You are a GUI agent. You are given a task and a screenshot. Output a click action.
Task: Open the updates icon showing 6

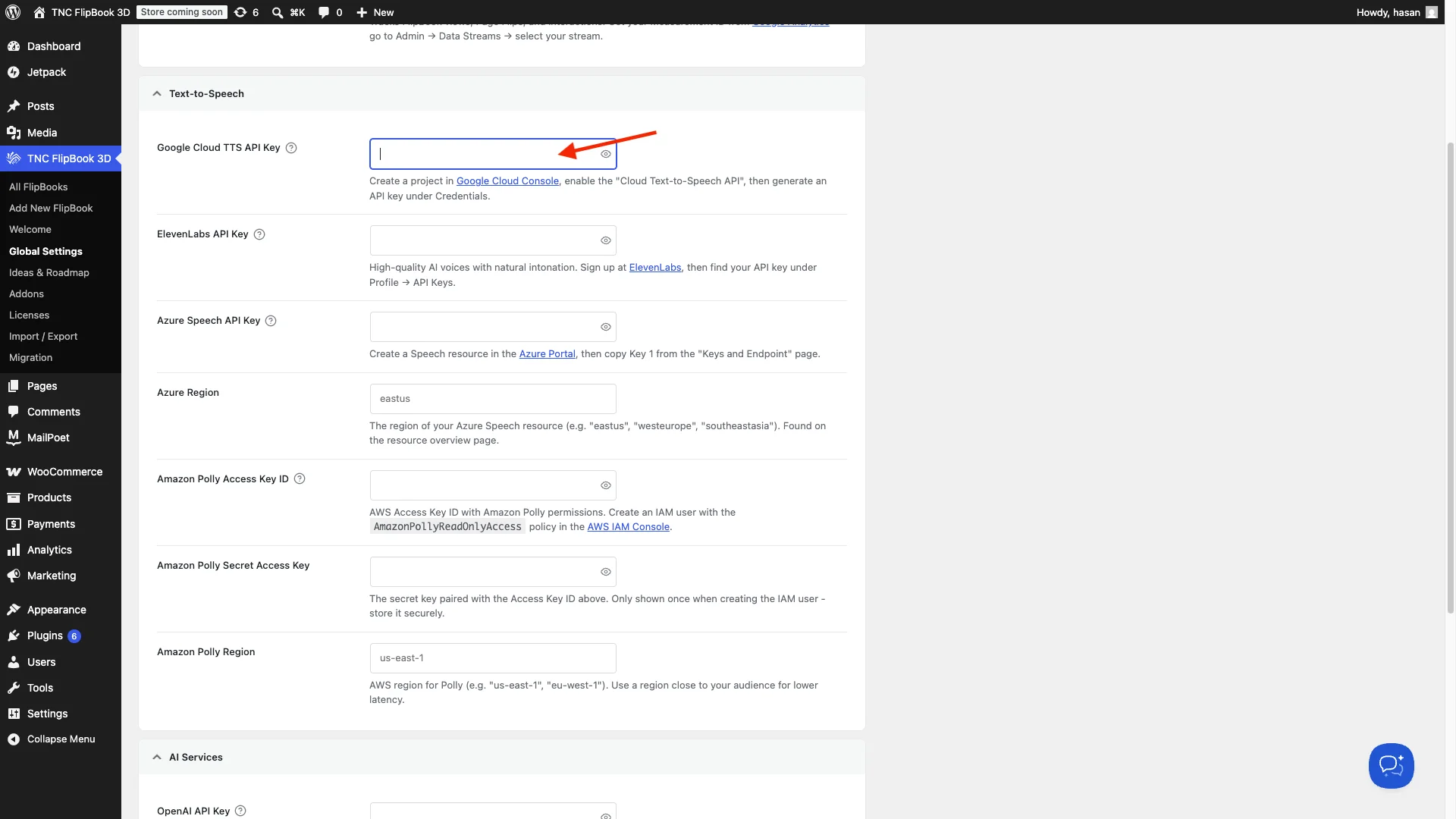pos(240,12)
